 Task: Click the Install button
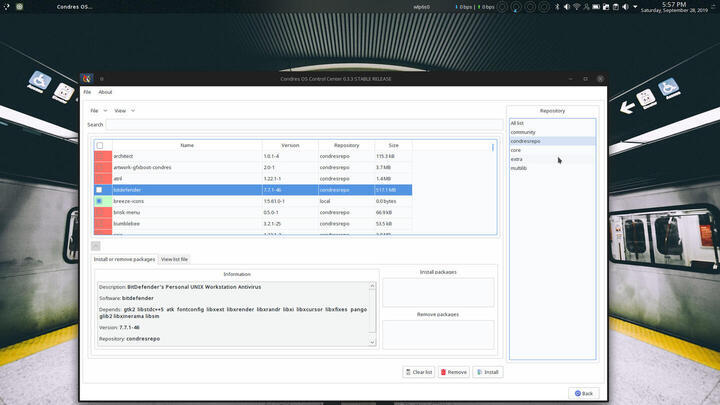point(488,372)
